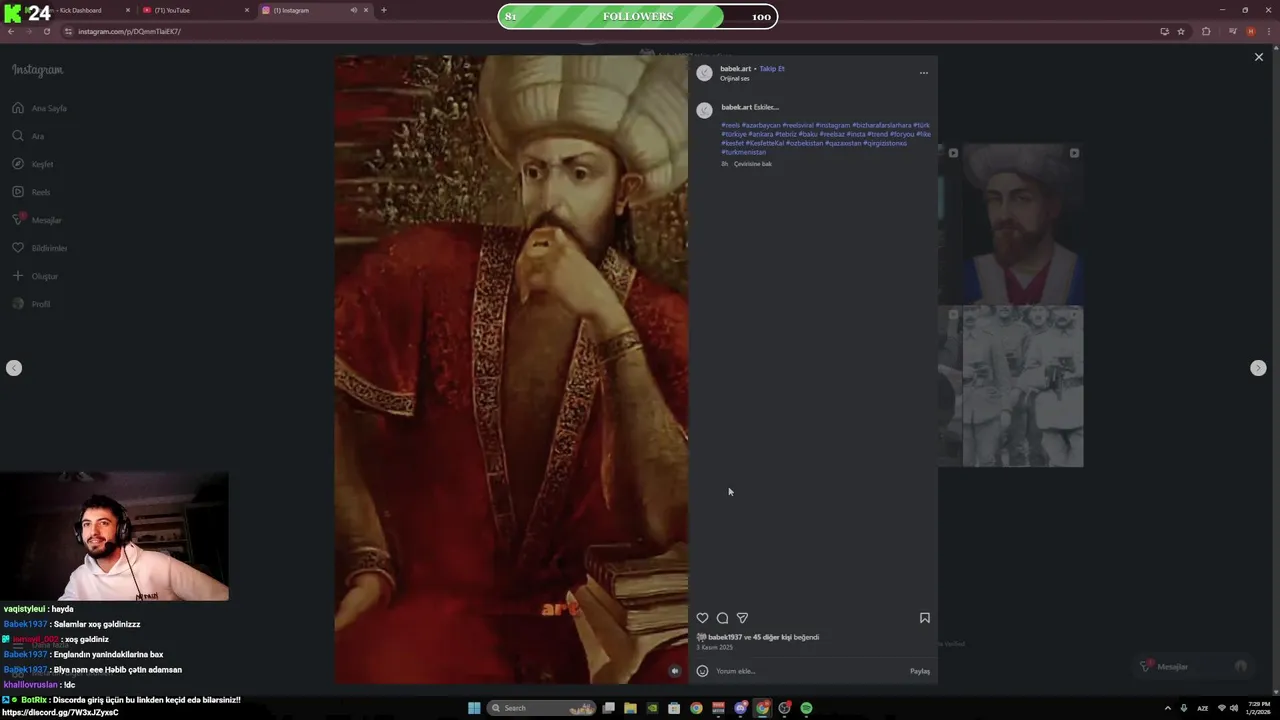The image size is (1280, 720).
Task: Click the #turkmenistan hashtag
Action: pyautogui.click(x=743, y=152)
